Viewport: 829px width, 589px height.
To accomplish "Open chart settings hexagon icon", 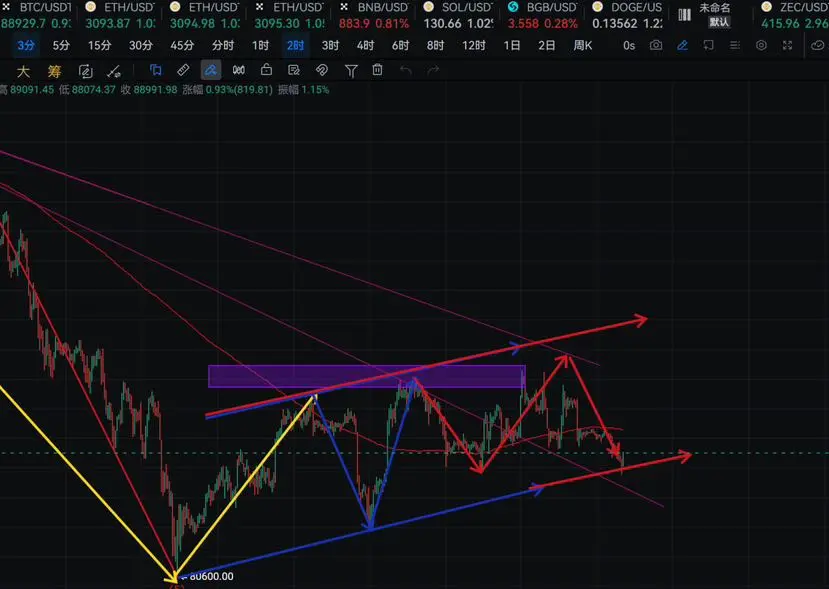I will pyautogui.click(x=761, y=45).
